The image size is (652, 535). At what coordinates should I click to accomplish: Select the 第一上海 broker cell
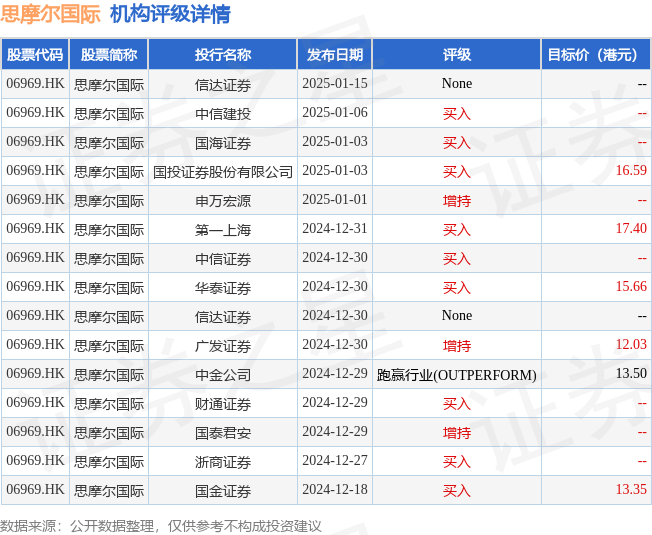tap(223, 230)
